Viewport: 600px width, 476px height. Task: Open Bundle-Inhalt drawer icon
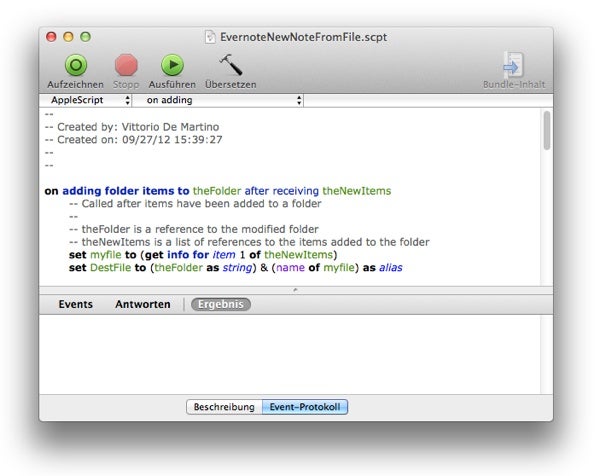point(513,64)
